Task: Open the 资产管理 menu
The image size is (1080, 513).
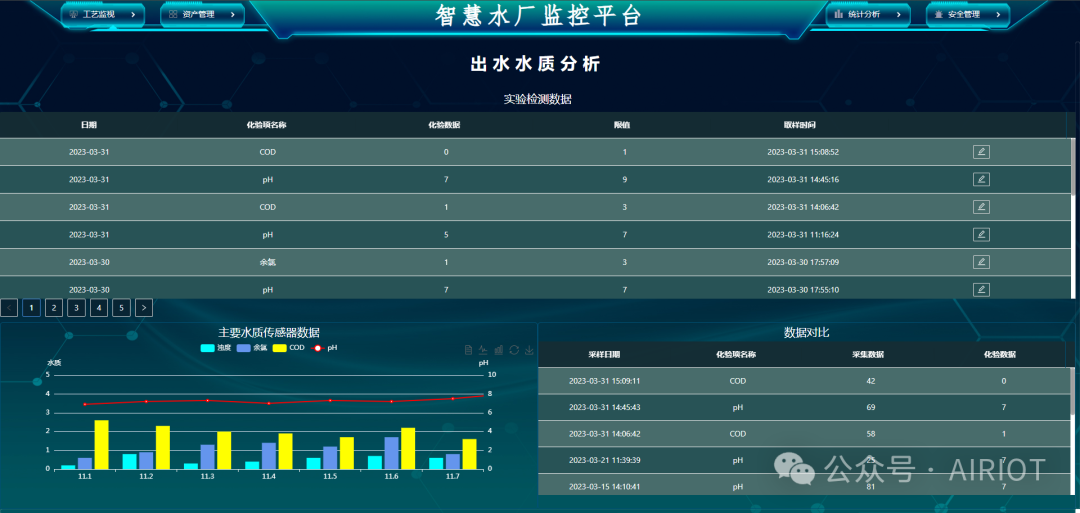Action: [202, 14]
